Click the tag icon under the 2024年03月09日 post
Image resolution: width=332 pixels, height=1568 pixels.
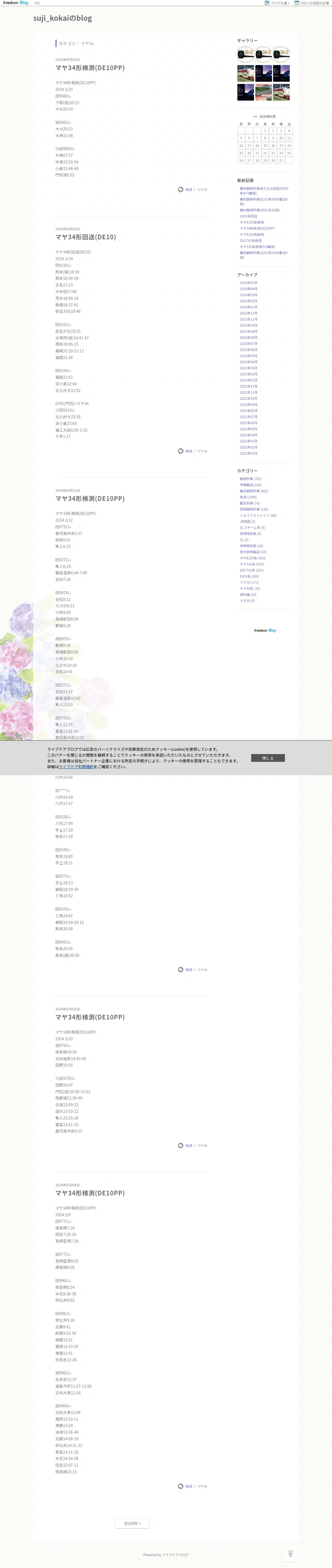click(x=181, y=1487)
